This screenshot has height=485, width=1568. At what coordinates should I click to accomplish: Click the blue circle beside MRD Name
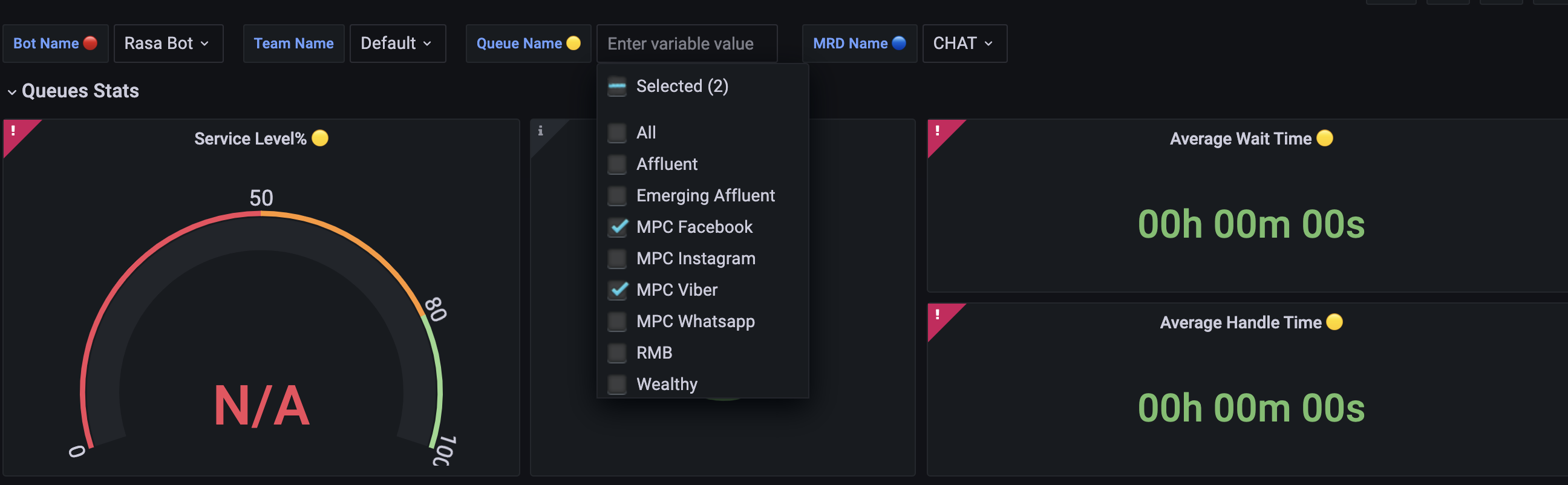(898, 42)
